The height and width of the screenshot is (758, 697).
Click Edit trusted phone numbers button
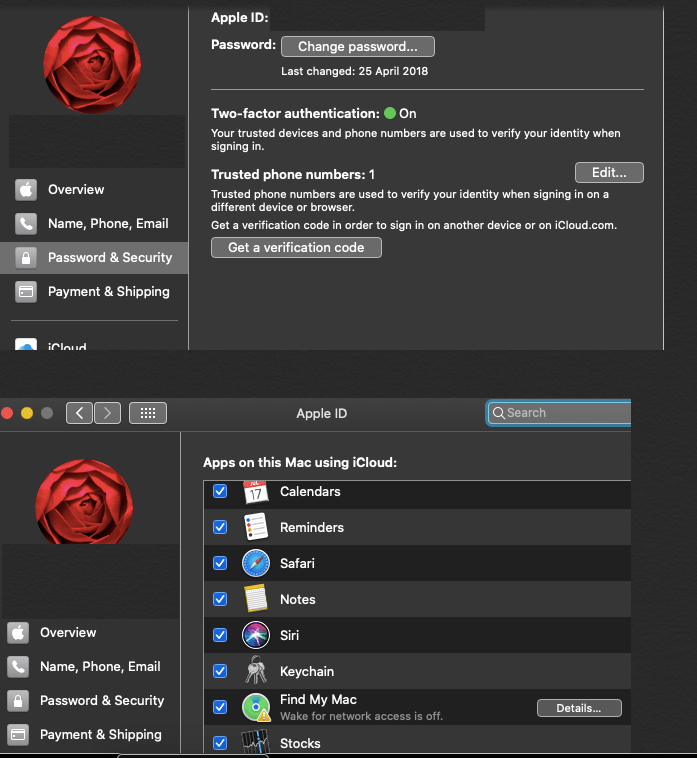[609, 173]
